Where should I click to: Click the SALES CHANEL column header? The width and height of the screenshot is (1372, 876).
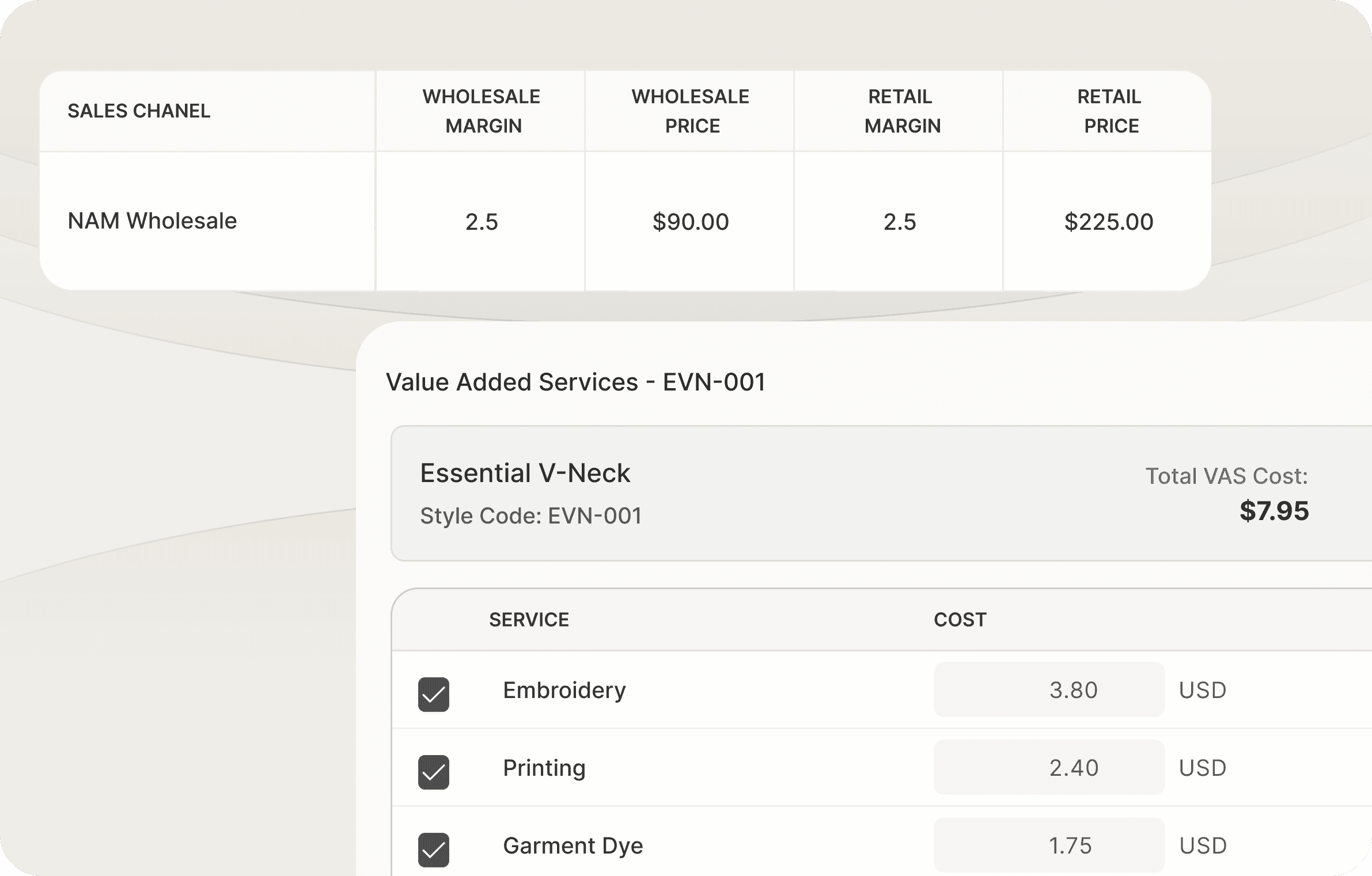pyautogui.click(x=139, y=111)
